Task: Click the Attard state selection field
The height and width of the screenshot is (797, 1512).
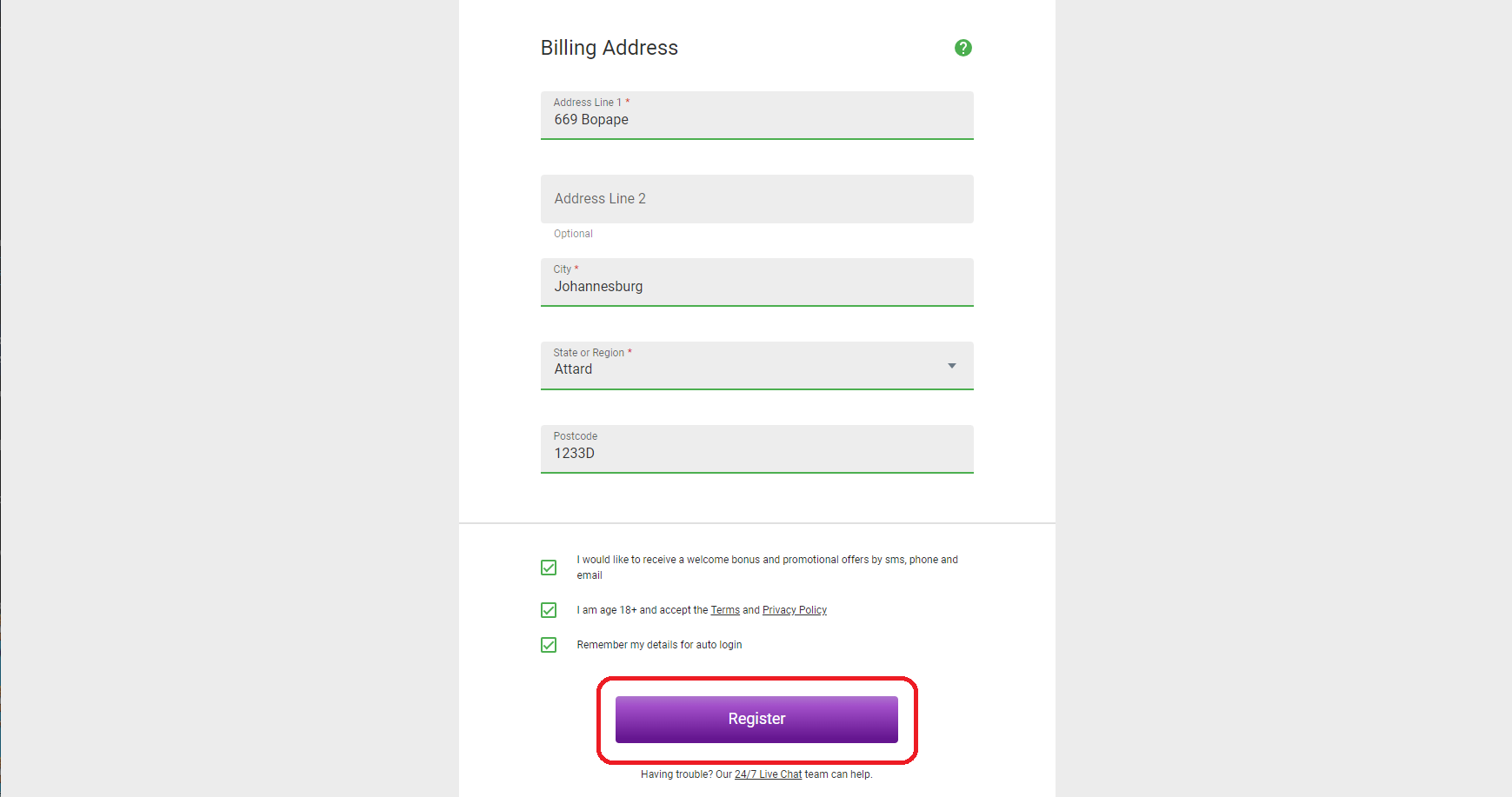Action: (x=739, y=369)
